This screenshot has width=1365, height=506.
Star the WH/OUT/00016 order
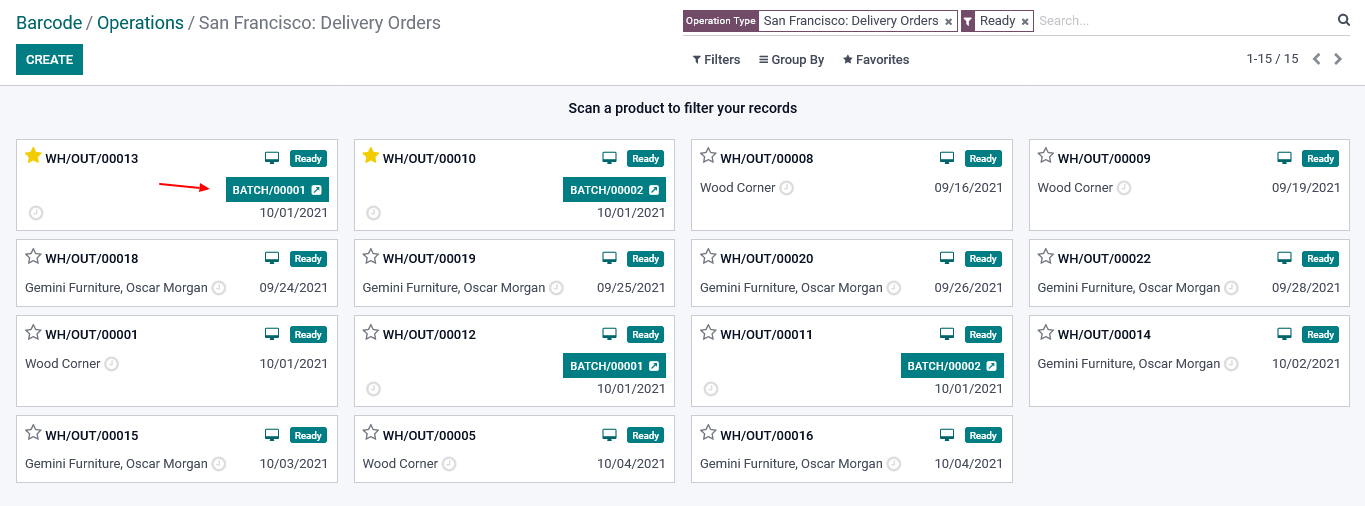pos(708,433)
